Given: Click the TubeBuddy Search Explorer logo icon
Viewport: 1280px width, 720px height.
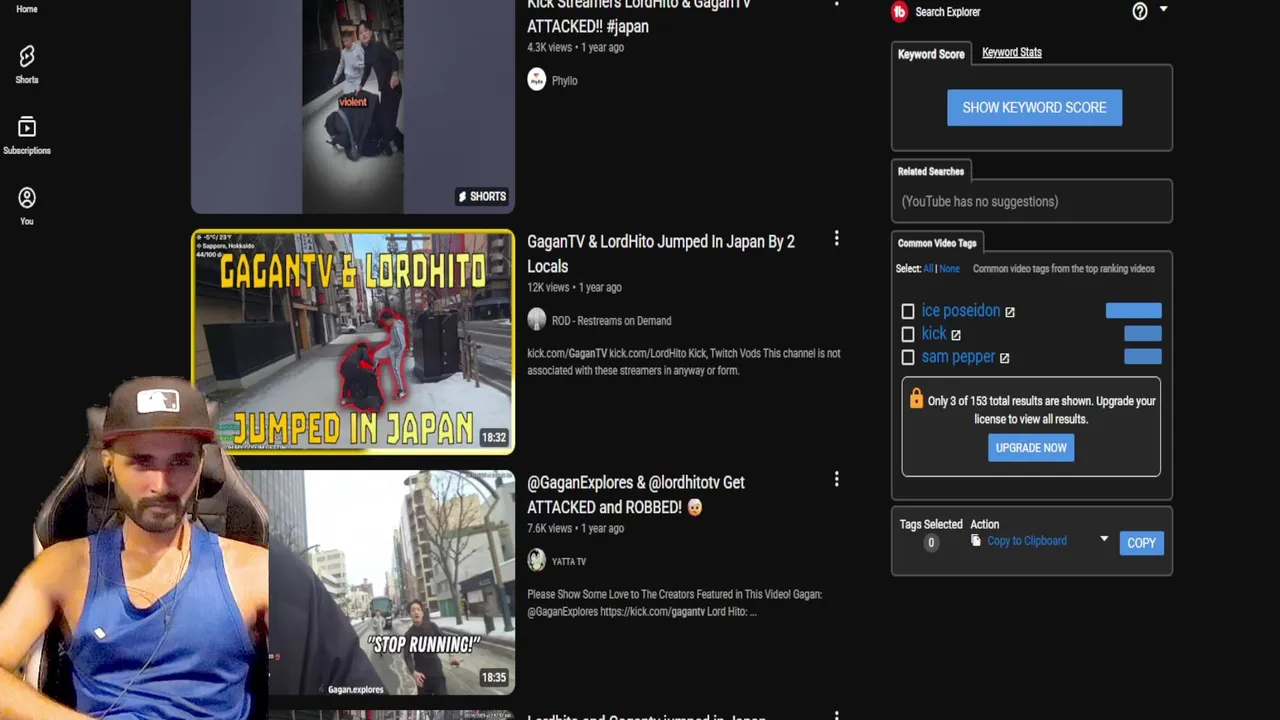Looking at the screenshot, I should [899, 11].
